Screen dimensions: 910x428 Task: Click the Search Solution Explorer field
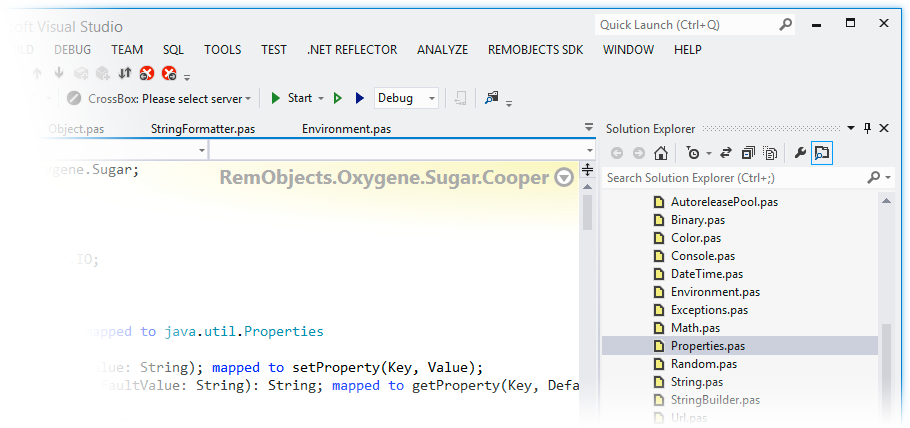click(735, 178)
